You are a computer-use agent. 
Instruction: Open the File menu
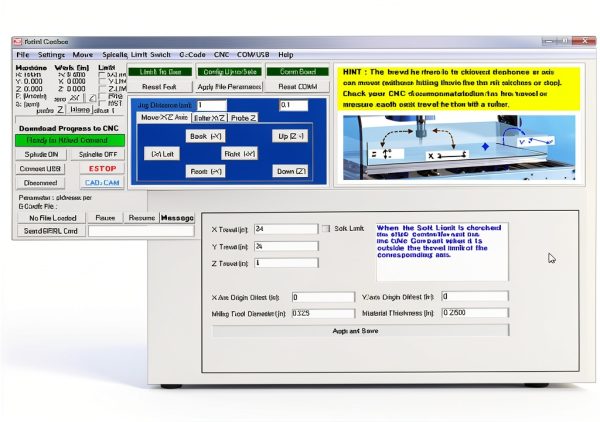point(23,55)
